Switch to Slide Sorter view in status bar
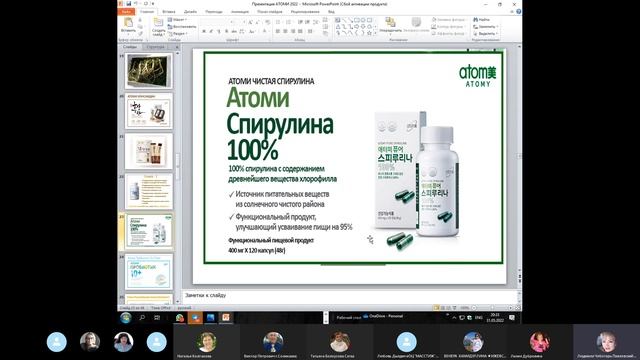This screenshot has width=640, height=360. point(443,308)
